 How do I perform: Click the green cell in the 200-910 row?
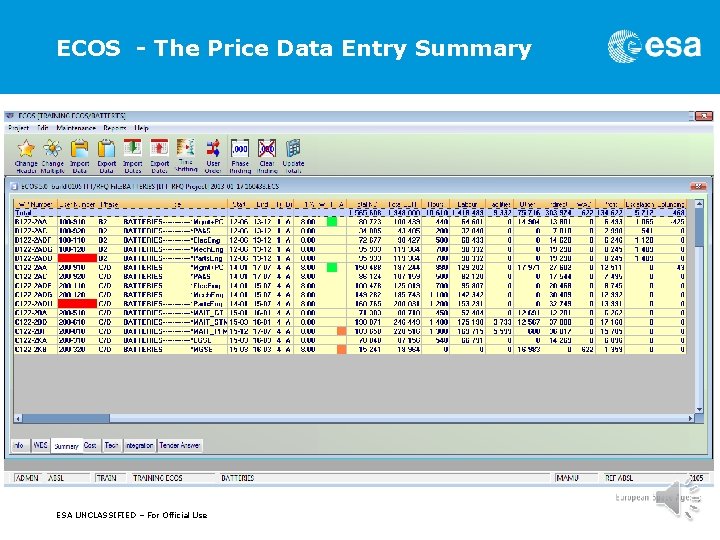[x=332, y=267]
